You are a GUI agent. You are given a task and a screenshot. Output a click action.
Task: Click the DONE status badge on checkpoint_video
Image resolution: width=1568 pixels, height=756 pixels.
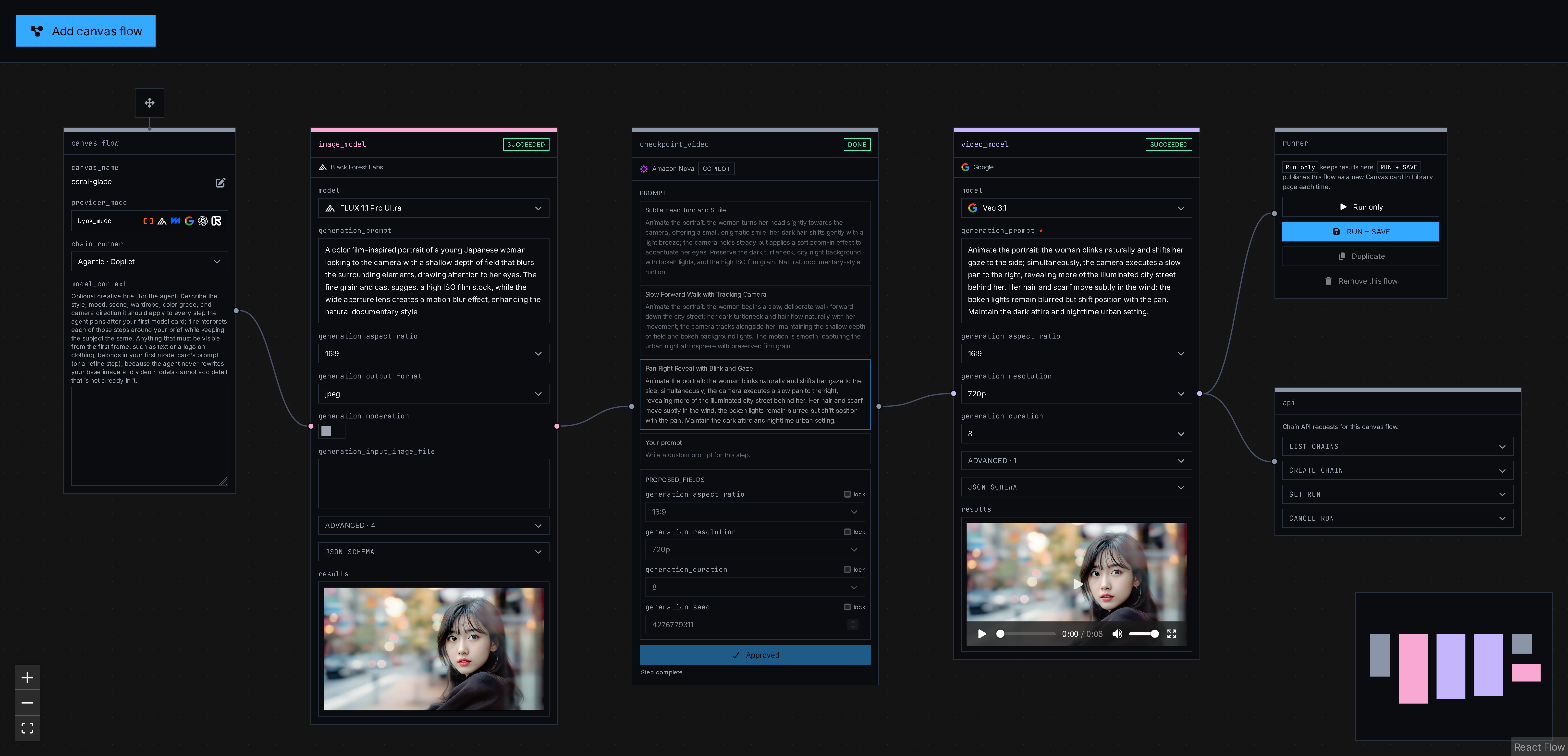[x=857, y=145]
